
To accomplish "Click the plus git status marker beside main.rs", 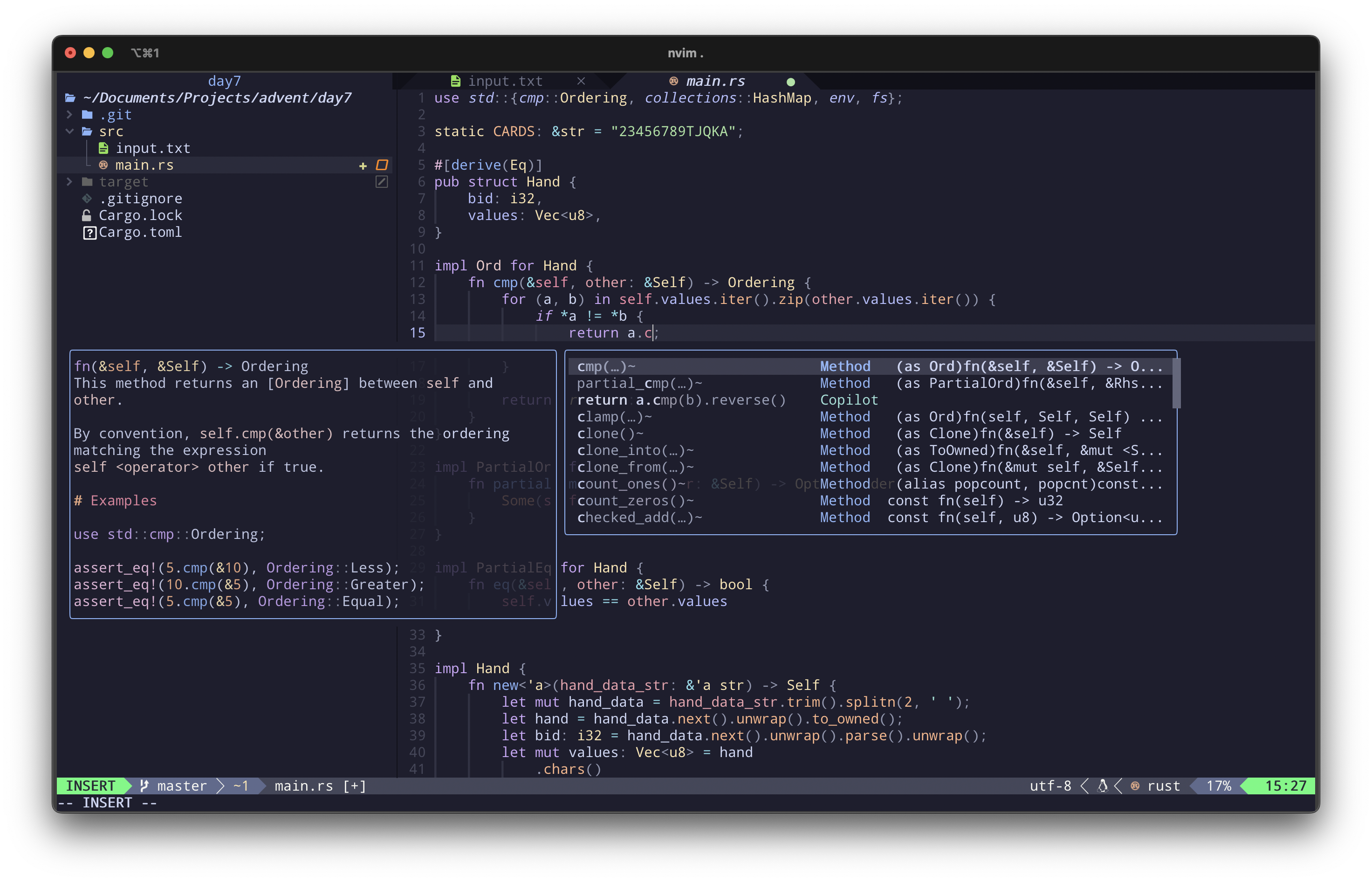I will click(363, 166).
